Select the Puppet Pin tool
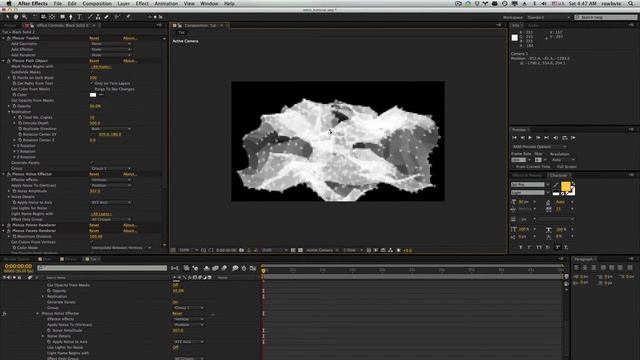The image size is (640, 360). tap(128, 17)
